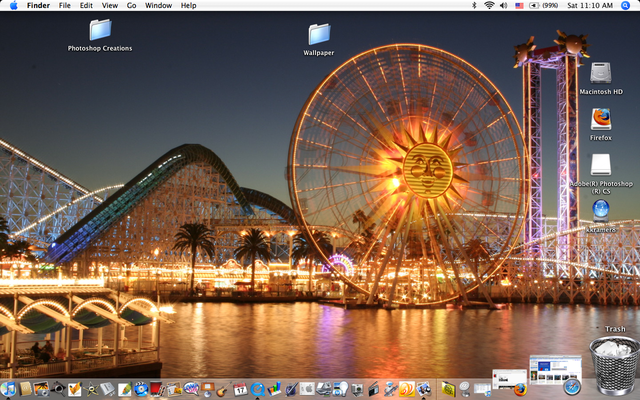Open the Window menu
This screenshot has height=400, width=640.
coord(158,5)
